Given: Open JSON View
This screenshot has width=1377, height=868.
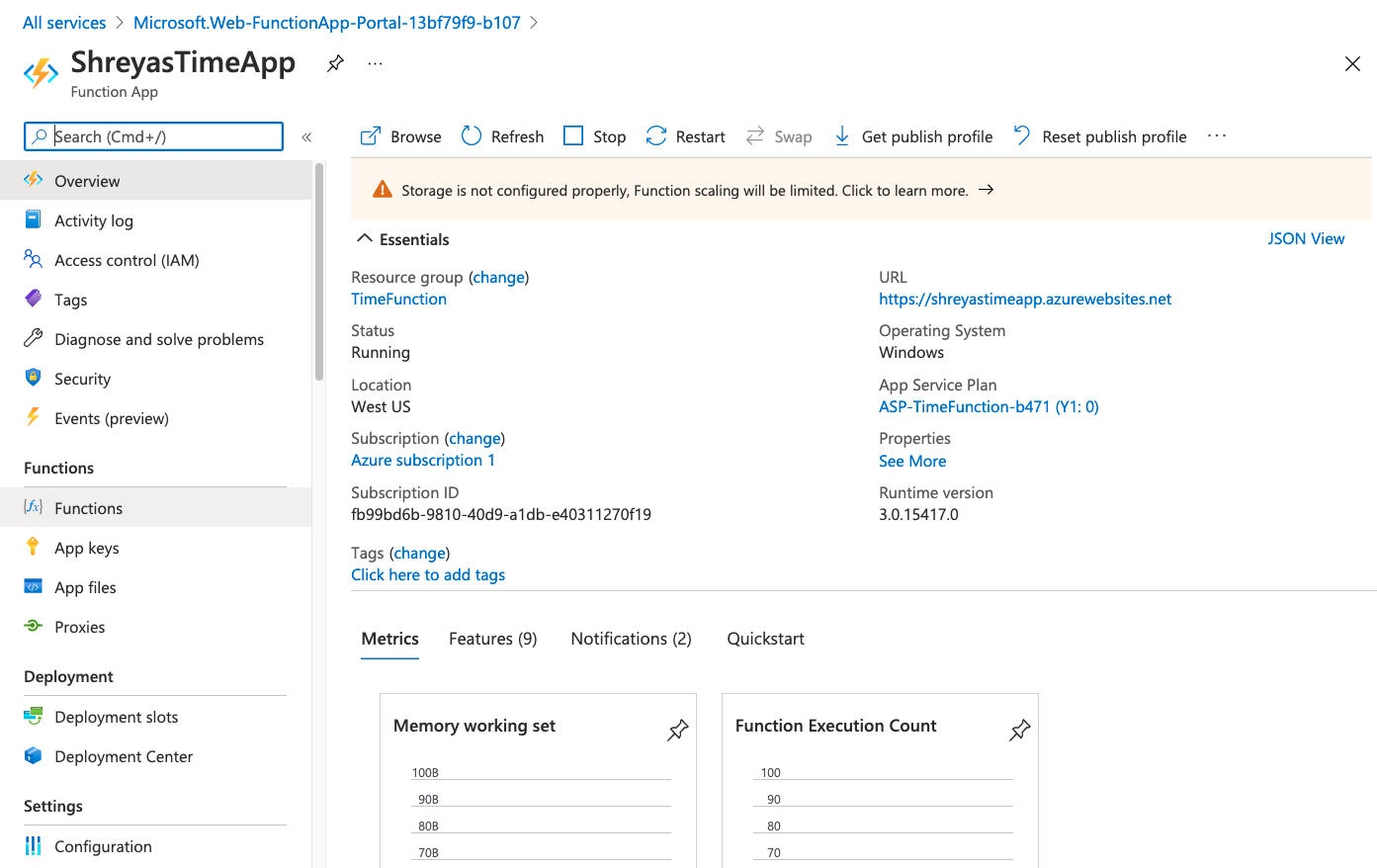Looking at the screenshot, I should tap(1306, 238).
